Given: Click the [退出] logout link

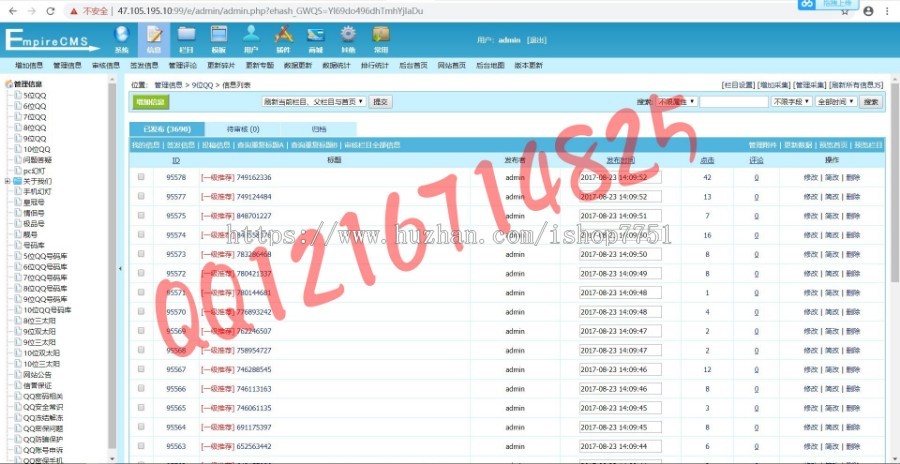Looking at the screenshot, I should coord(537,40).
